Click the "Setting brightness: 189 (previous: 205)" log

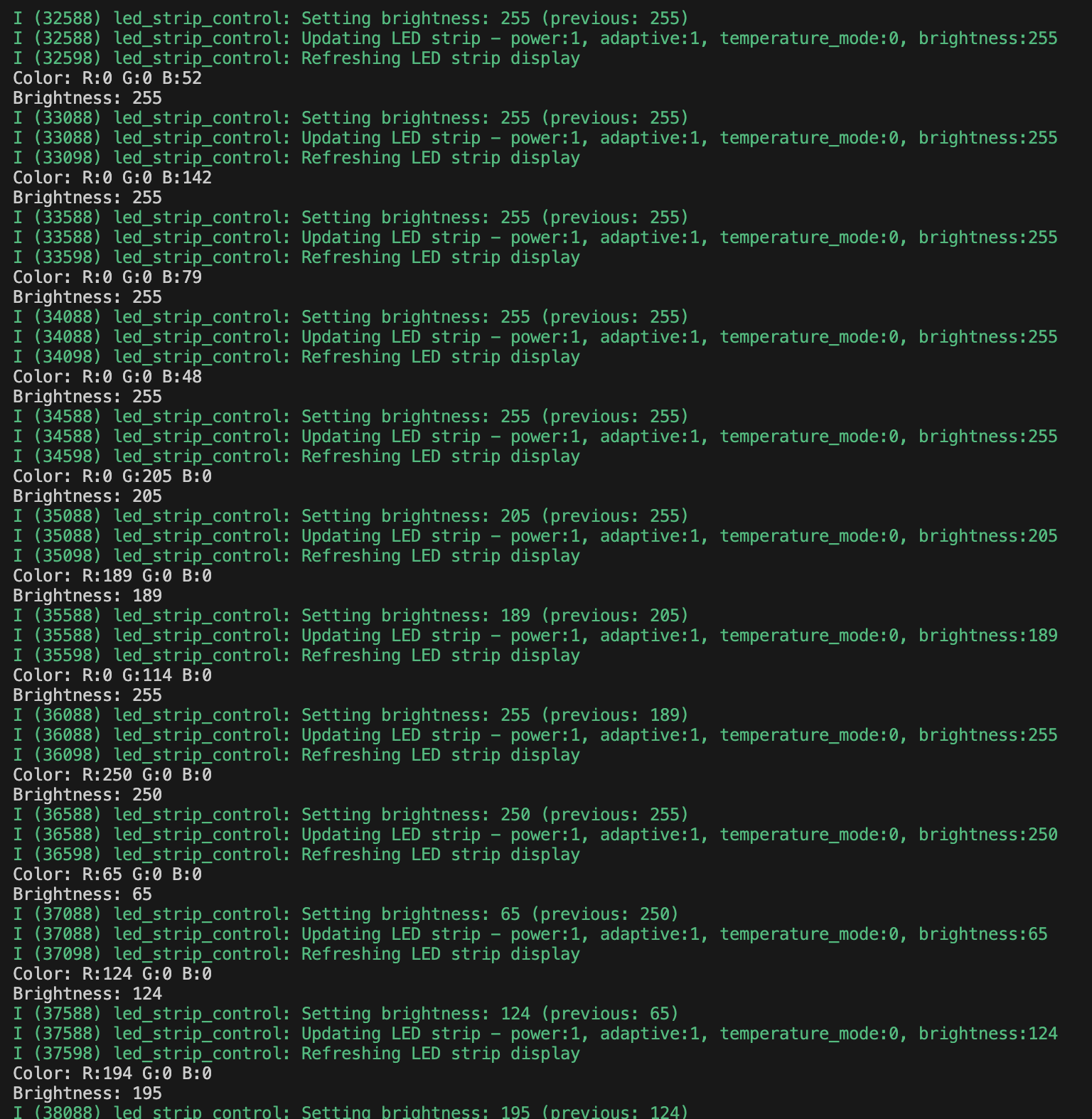click(x=494, y=616)
